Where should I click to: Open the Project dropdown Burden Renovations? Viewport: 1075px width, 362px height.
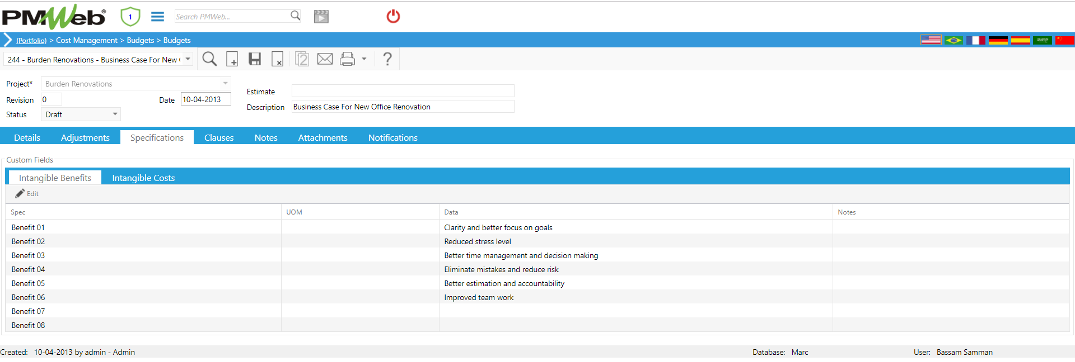[136, 84]
